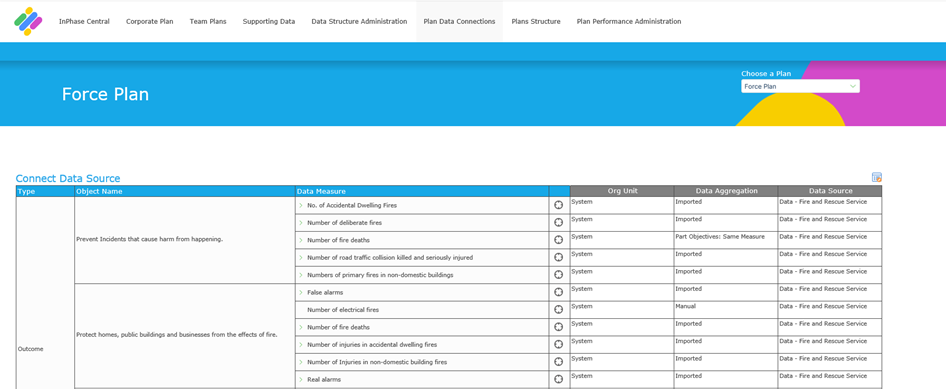Screen dimensions: 946x389
Task: Click Data Source cell for electrical fires row
Action: coord(830,309)
